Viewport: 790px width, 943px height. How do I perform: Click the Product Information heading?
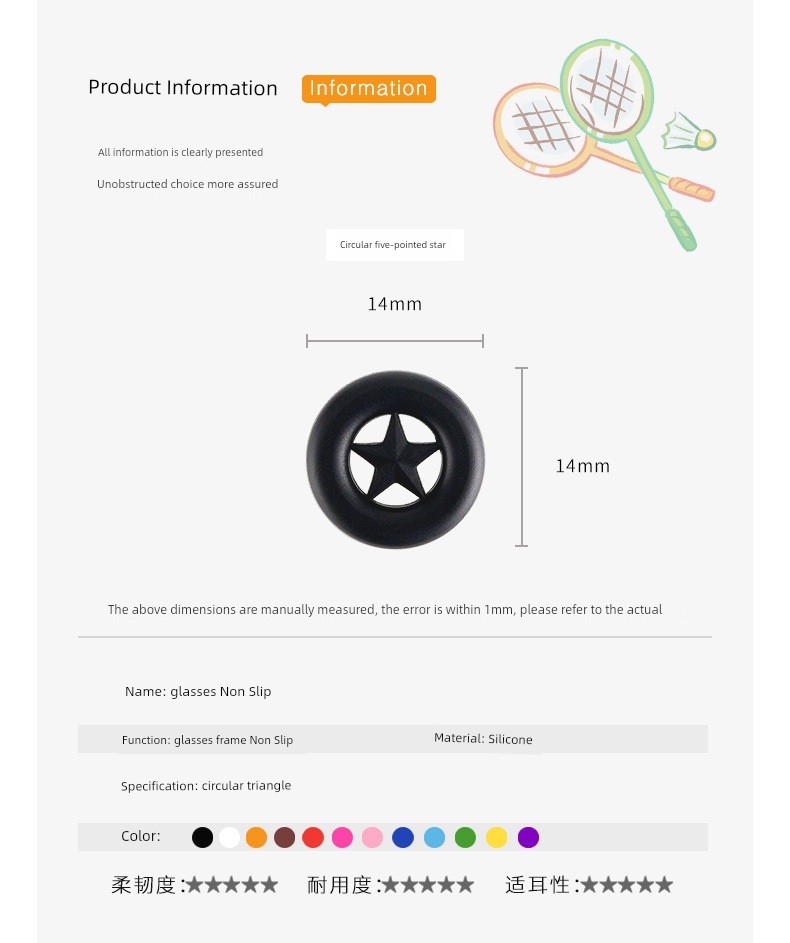[x=183, y=88]
